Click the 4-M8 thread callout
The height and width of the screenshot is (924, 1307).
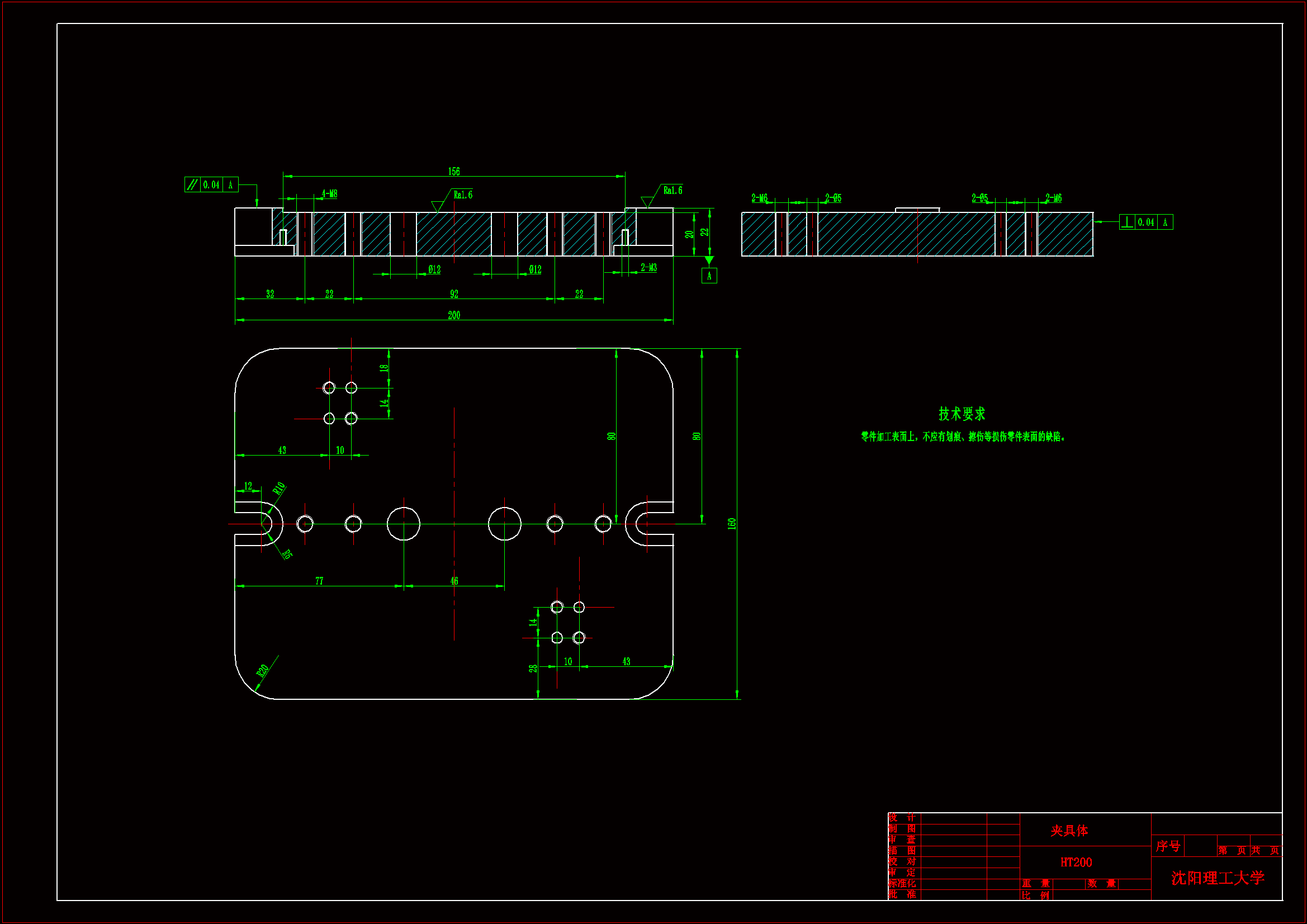pos(329,193)
